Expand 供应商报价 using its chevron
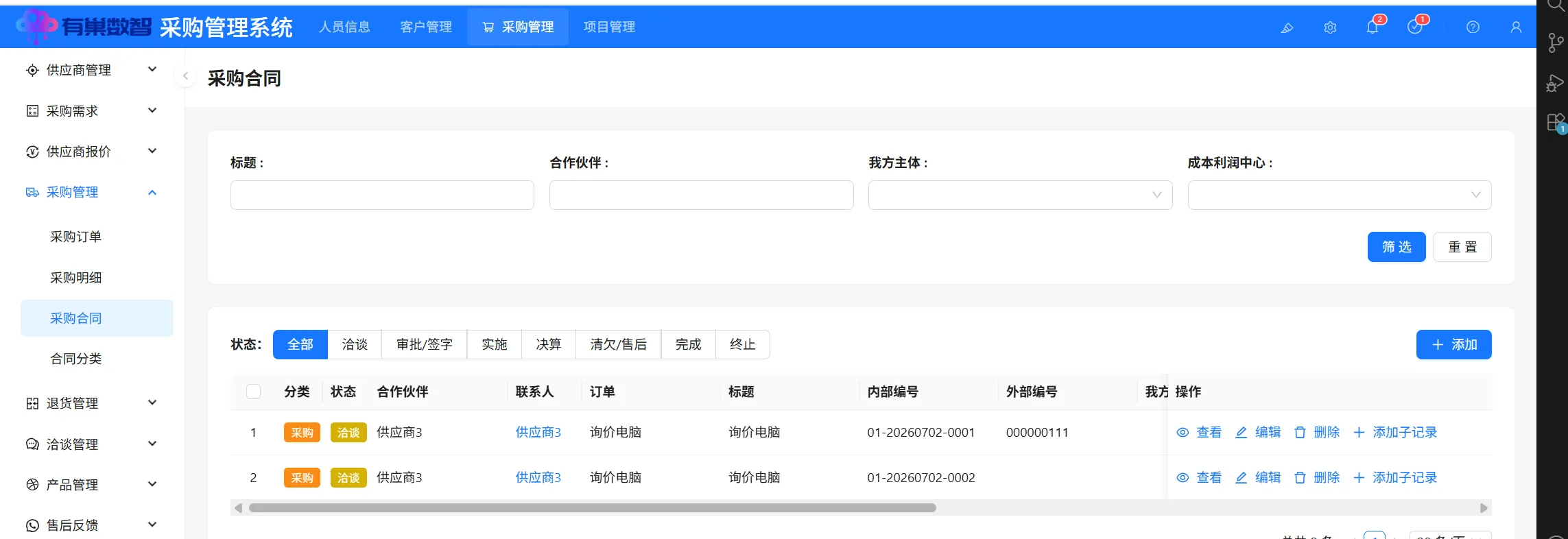The height and width of the screenshot is (539, 1568). pyautogui.click(x=152, y=151)
